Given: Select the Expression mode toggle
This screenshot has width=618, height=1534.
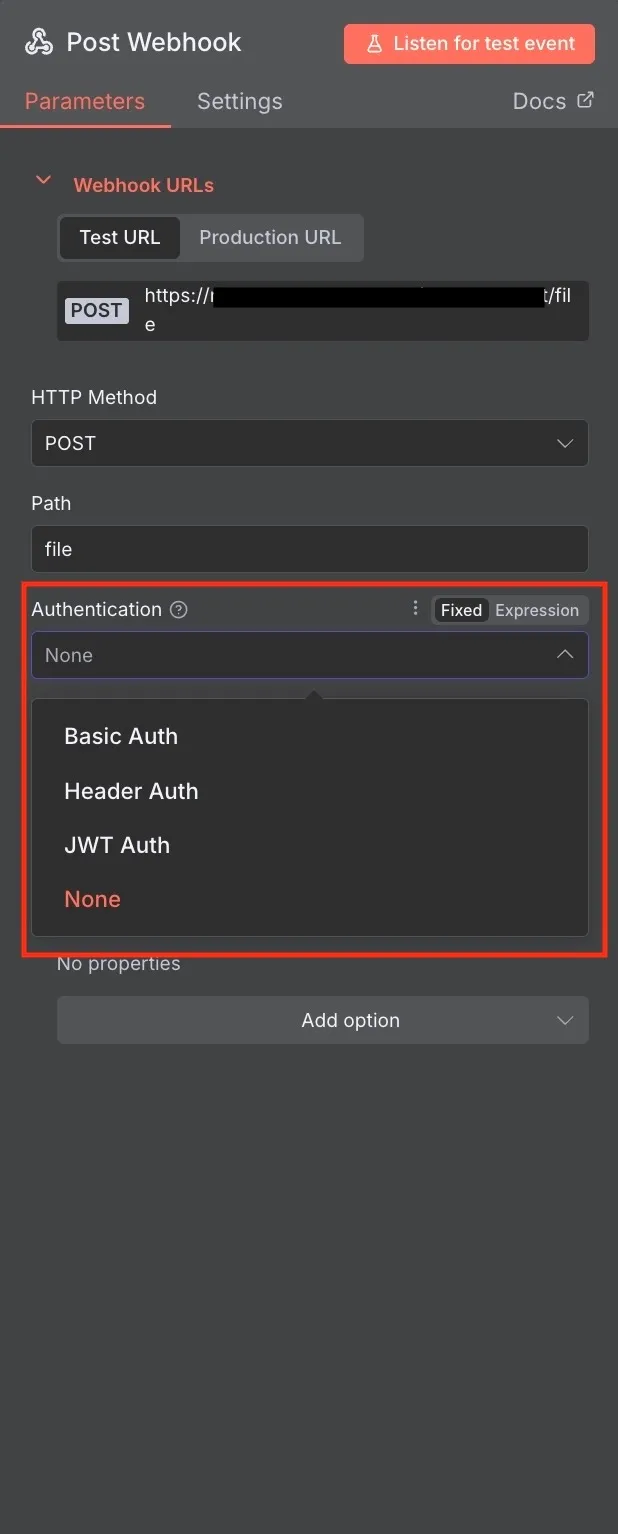Looking at the screenshot, I should click(x=537, y=610).
